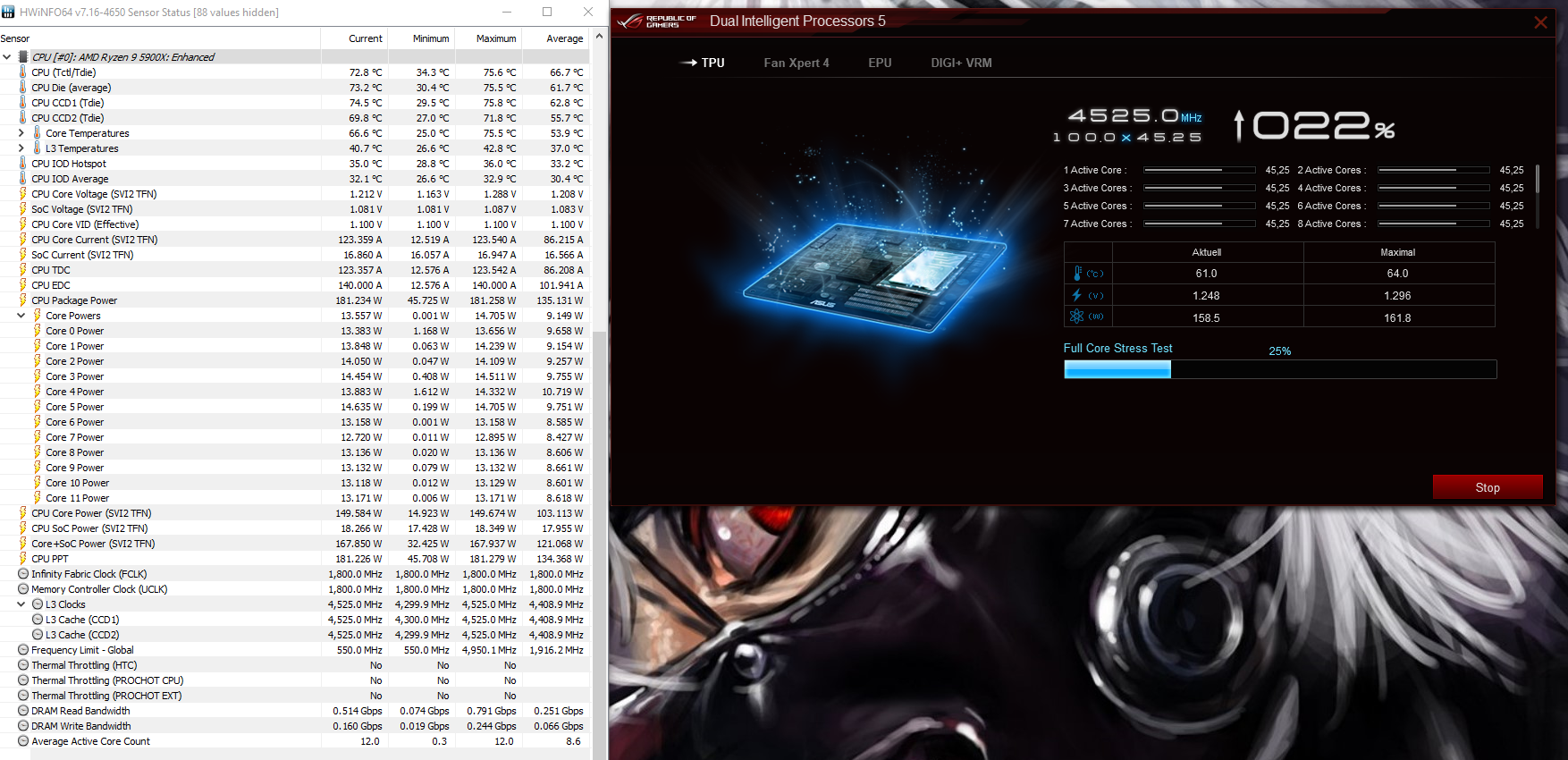Click the icon for L3 Cache (CCD1)
The height and width of the screenshot is (760, 1568).
tap(38, 619)
